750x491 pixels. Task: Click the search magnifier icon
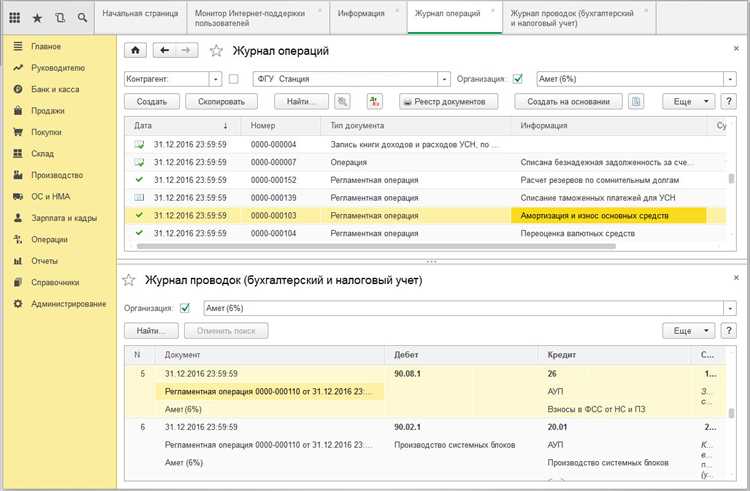click(x=82, y=18)
